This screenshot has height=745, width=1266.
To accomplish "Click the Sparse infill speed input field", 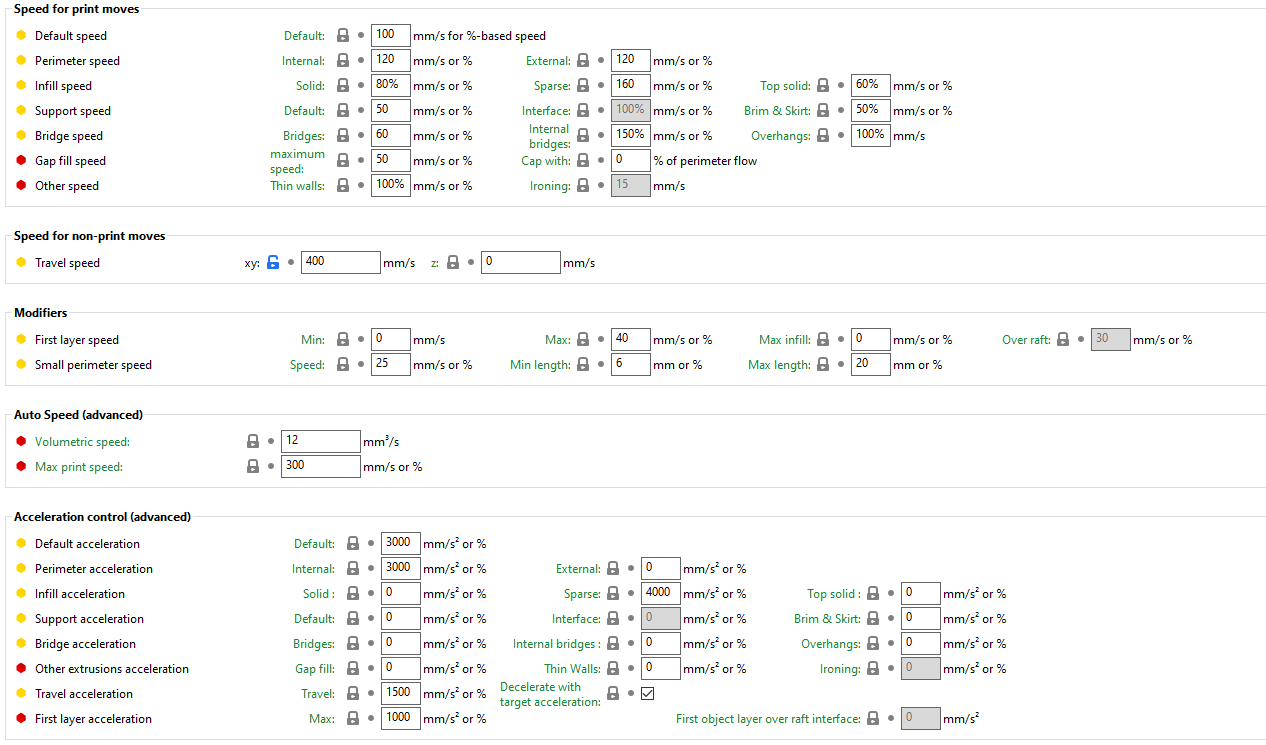I will tap(631, 86).
